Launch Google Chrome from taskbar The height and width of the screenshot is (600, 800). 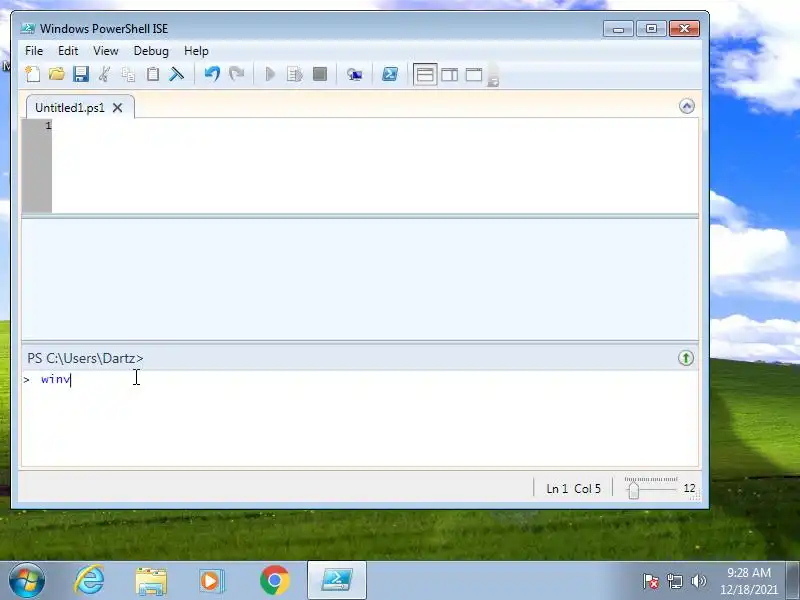point(274,581)
